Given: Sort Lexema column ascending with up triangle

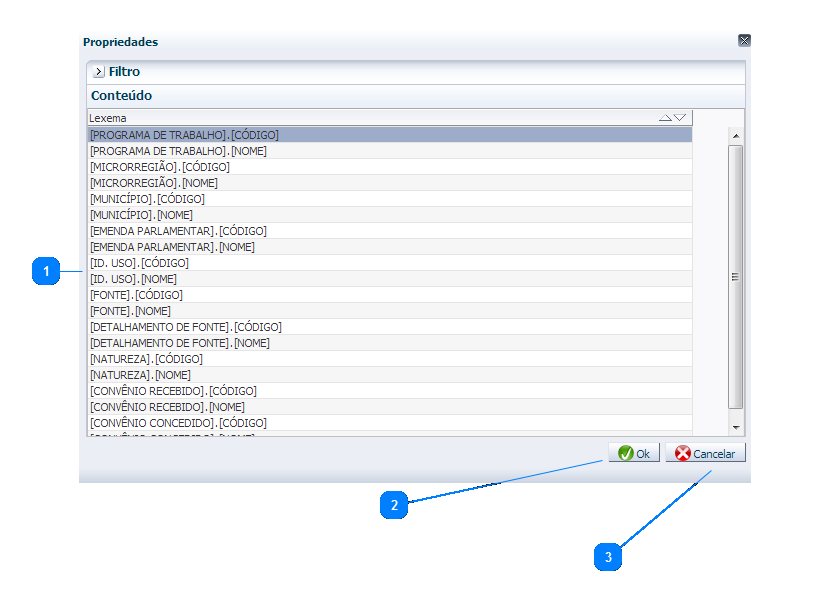Looking at the screenshot, I should 665,118.
